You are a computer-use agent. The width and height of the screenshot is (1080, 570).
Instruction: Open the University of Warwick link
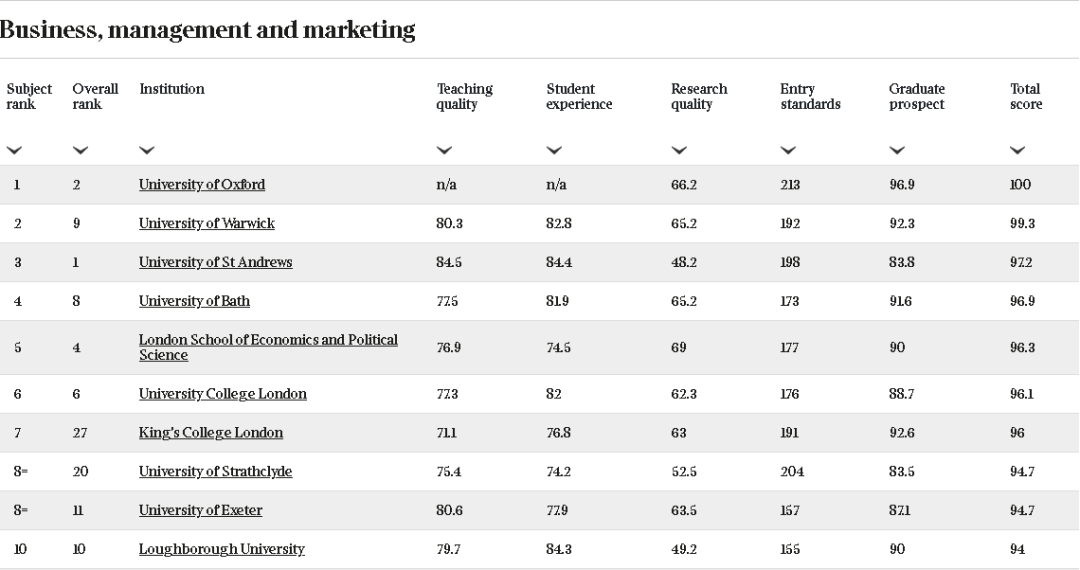[206, 224]
